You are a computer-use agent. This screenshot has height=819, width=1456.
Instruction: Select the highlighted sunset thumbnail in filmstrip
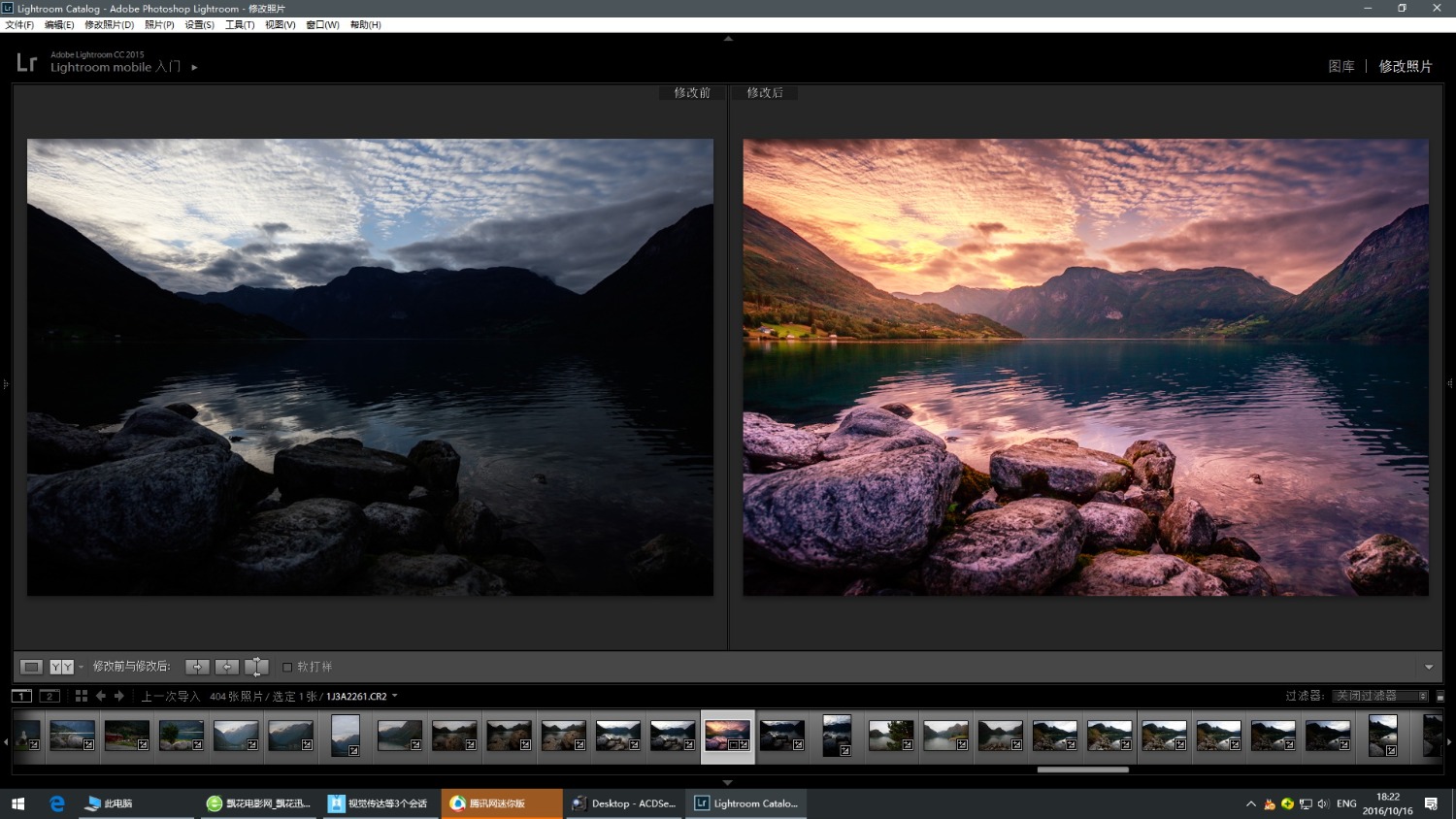click(x=727, y=735)
